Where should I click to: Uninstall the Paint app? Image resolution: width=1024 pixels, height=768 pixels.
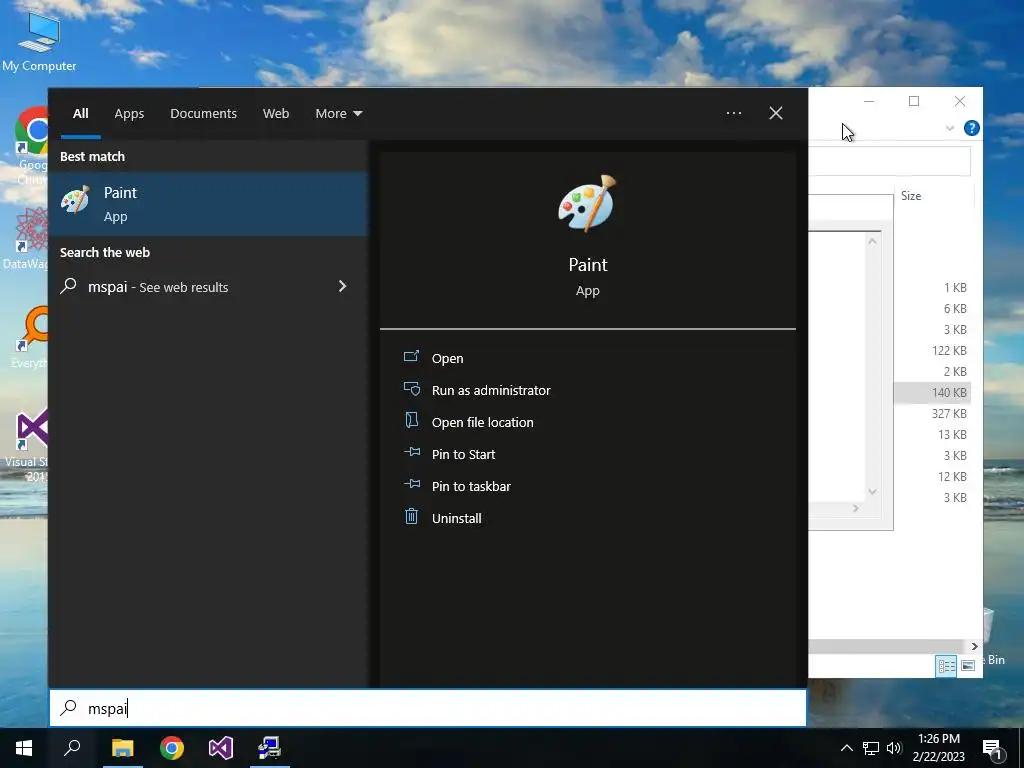pyautogui.click(x=456, y=519)
